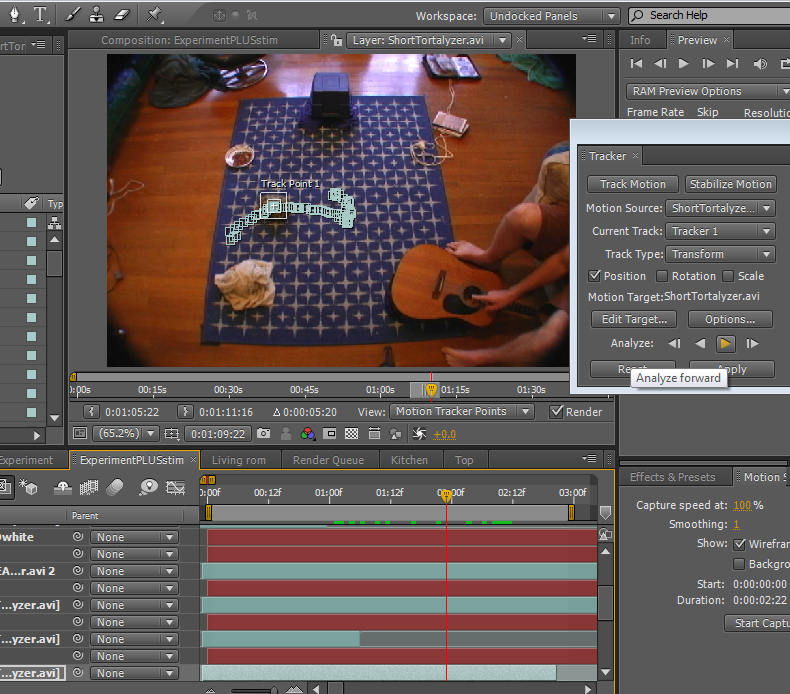Select the Type tool

point(40,15)
